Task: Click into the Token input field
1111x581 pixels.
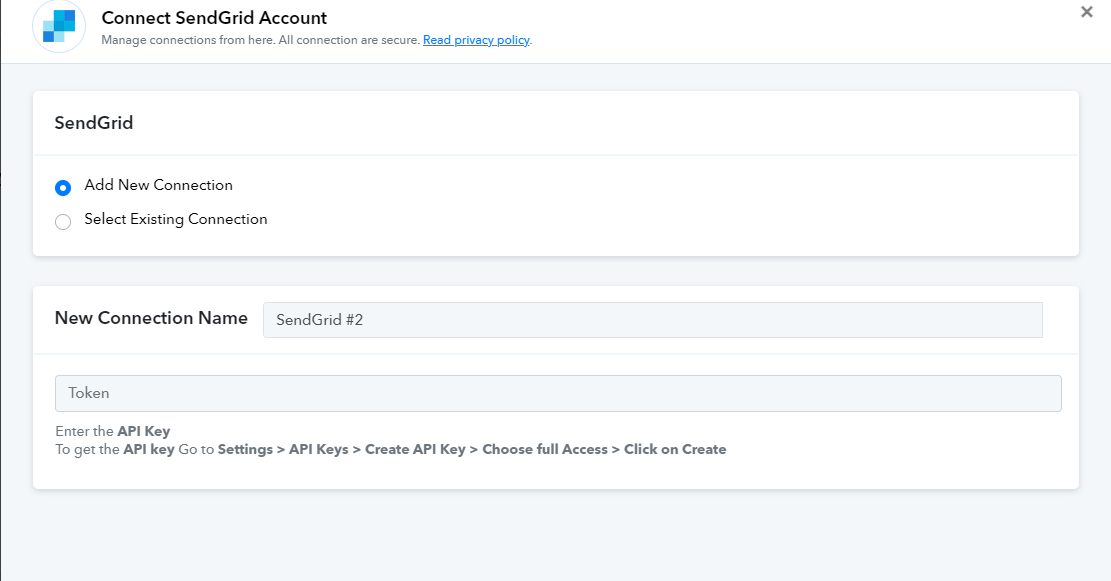Action: (x=558, y=393)
